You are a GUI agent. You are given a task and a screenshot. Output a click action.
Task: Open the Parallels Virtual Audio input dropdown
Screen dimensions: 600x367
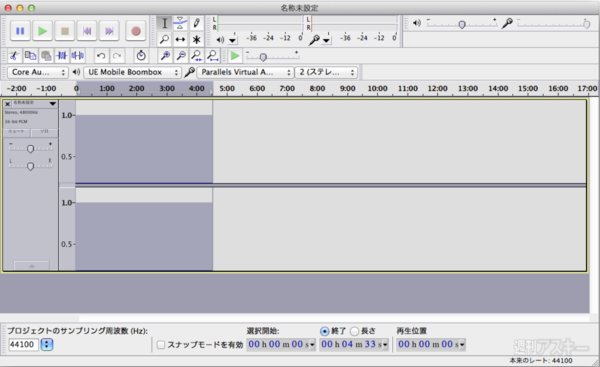pyautogui.click(x=245, y=72)
